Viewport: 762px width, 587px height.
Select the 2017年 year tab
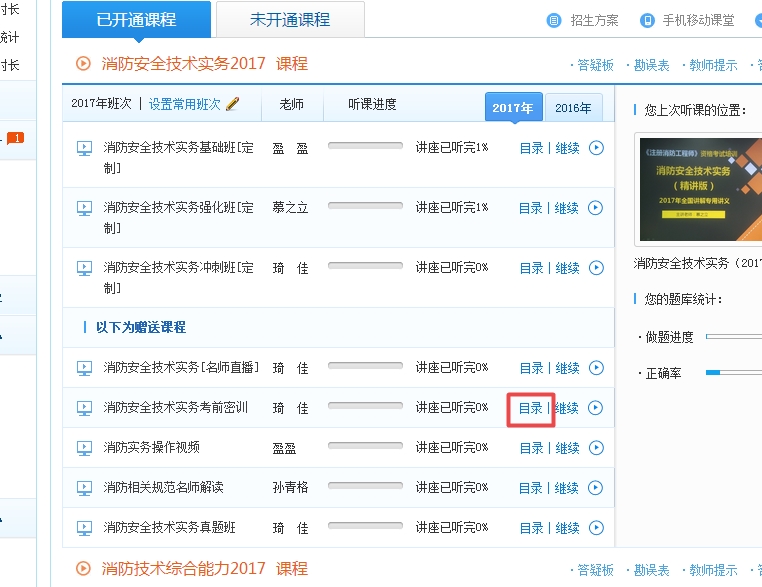(x=514, y=107)
